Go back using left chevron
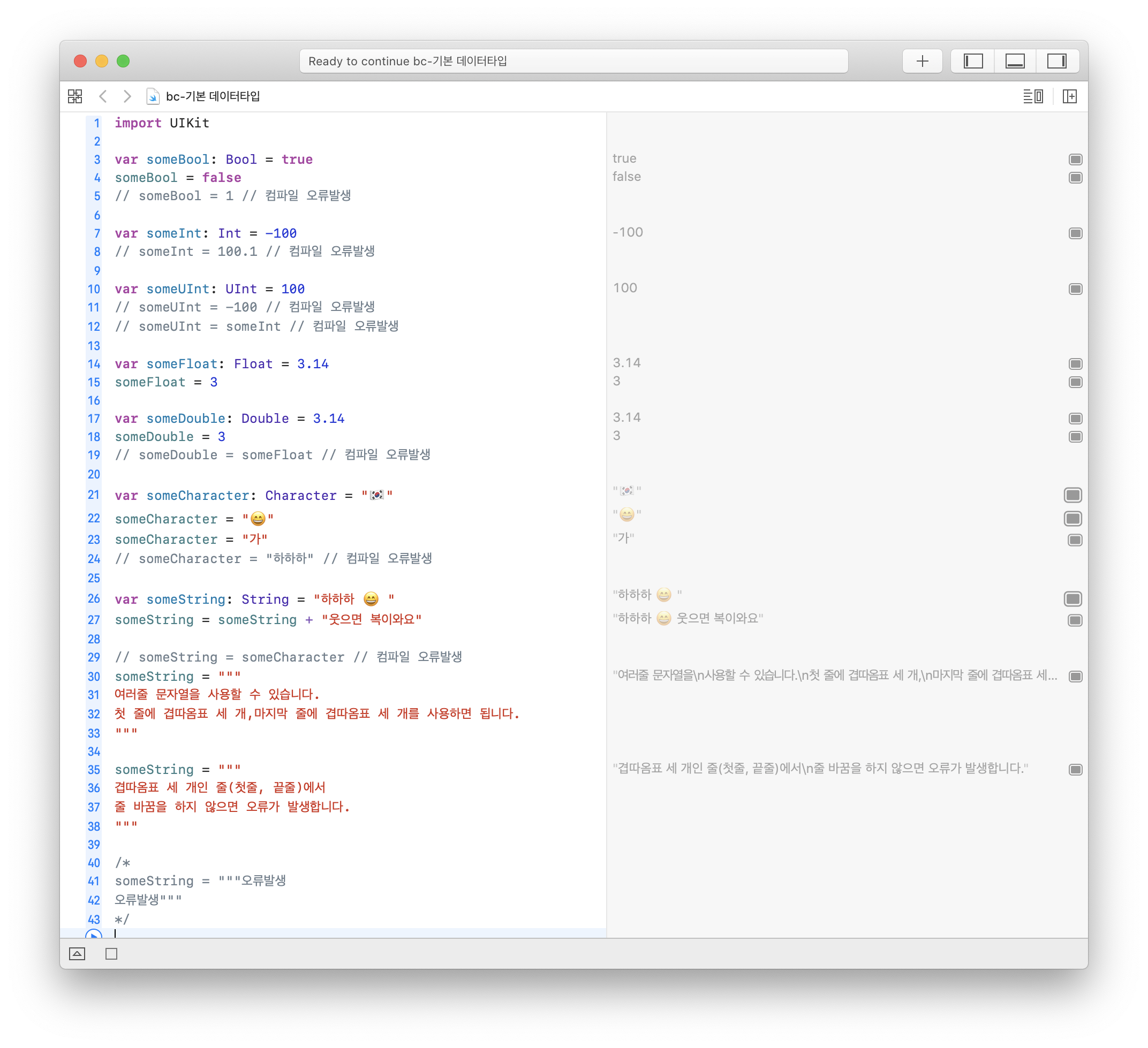 click(x=103, y=96)
